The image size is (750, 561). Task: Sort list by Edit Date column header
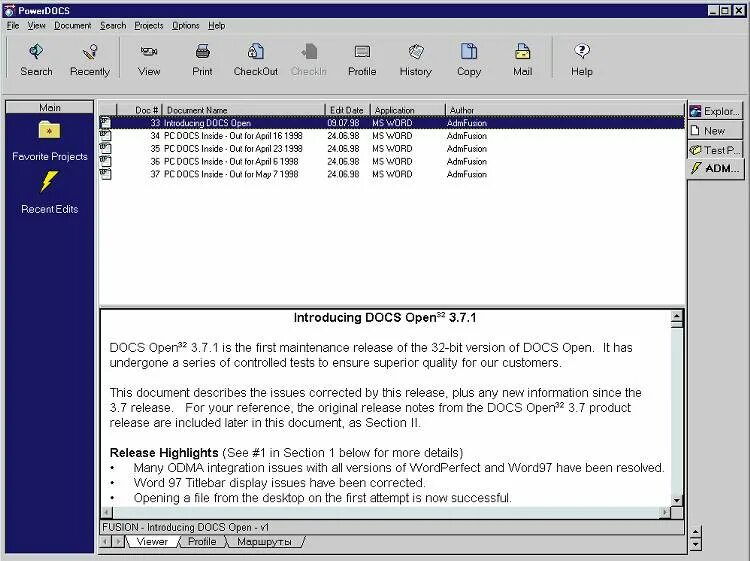[x=347, y=110]
